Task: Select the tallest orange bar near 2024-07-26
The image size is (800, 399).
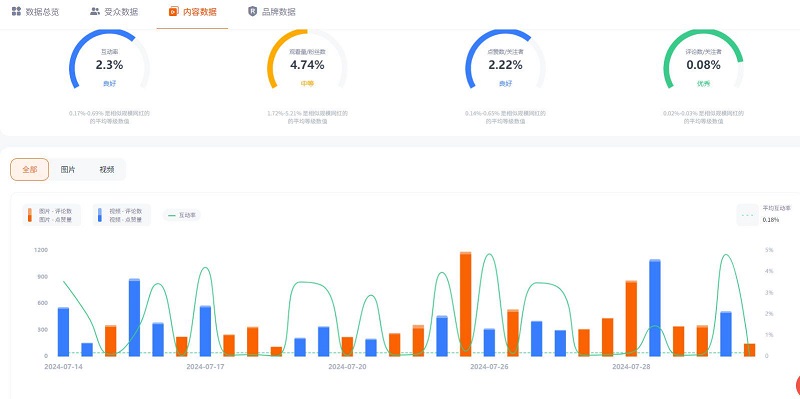Action: 465,304
